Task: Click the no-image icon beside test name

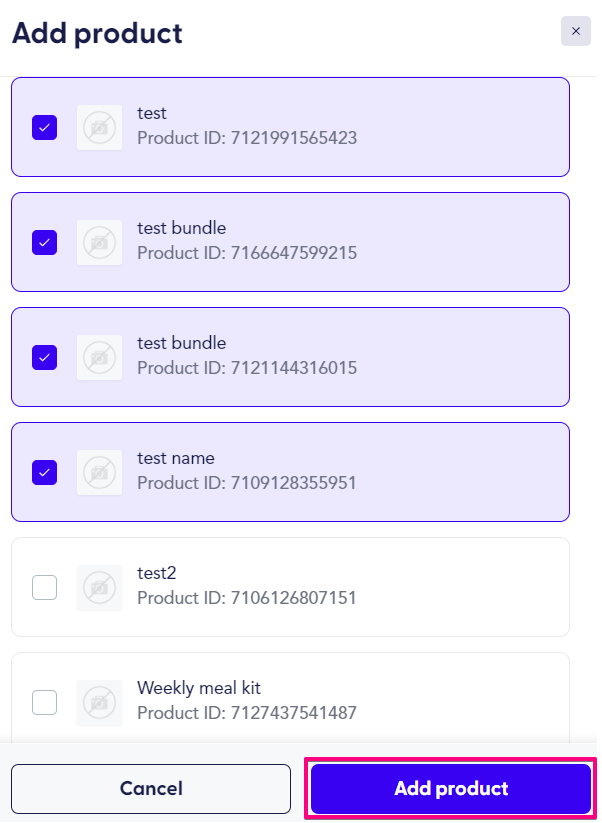Action: tap(100, 472)
